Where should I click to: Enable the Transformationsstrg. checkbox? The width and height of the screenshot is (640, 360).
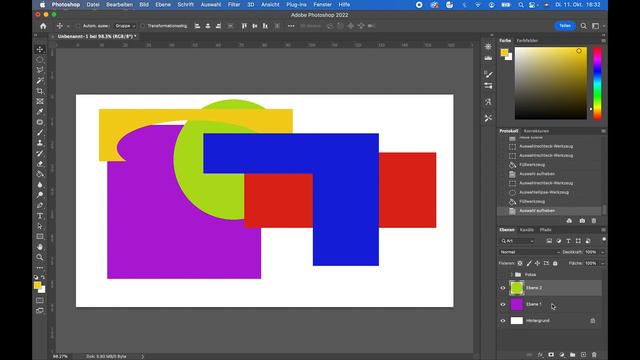[x=142, y=26]
